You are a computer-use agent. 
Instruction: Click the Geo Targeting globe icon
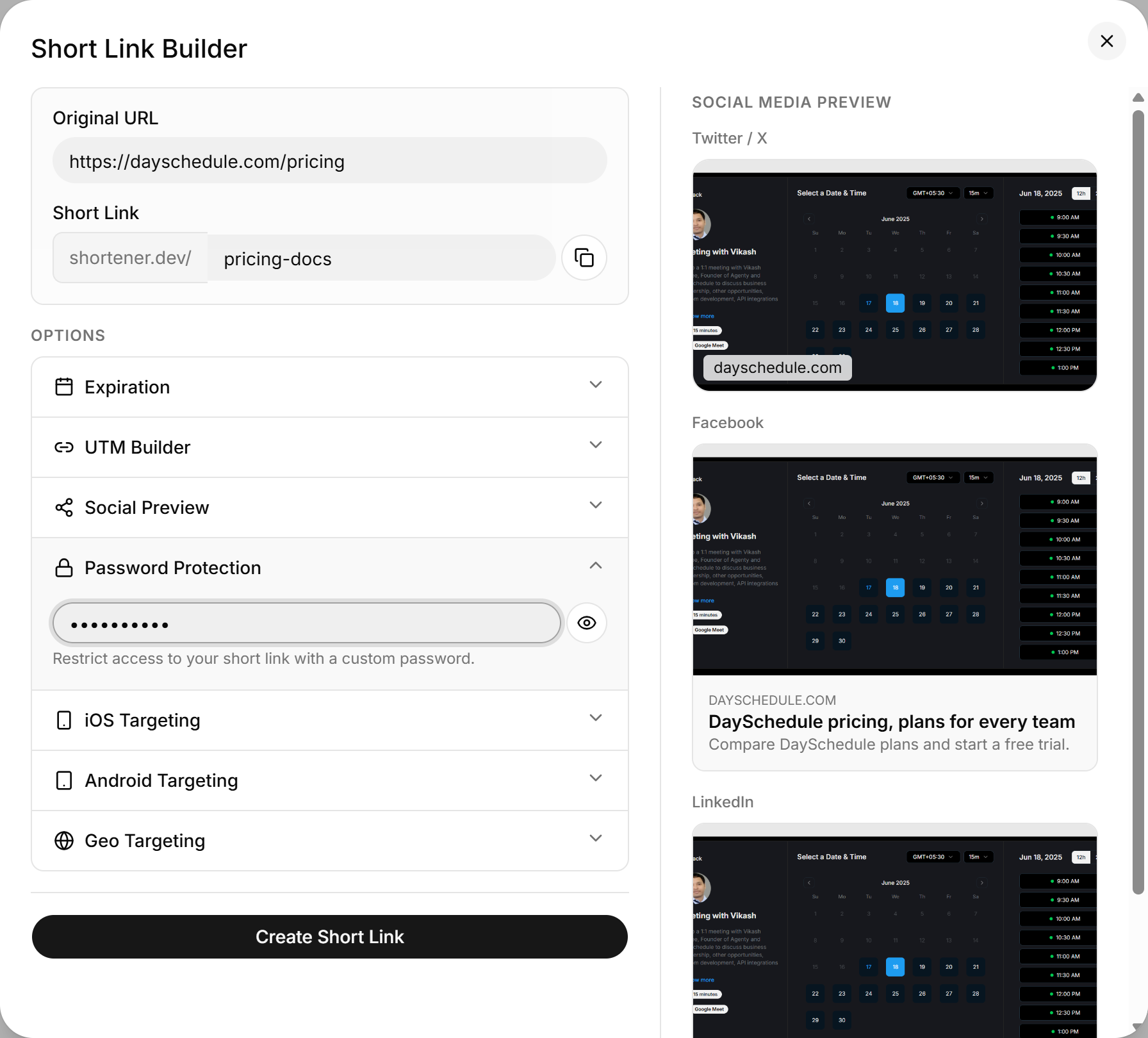(64, 841)
